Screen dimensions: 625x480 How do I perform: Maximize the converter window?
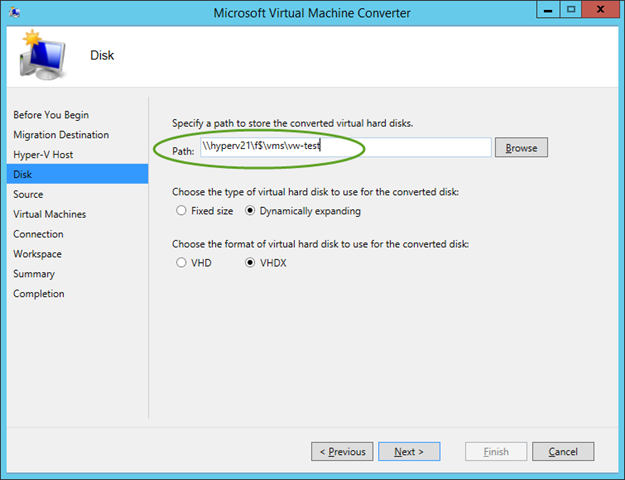tap(571, 10)
